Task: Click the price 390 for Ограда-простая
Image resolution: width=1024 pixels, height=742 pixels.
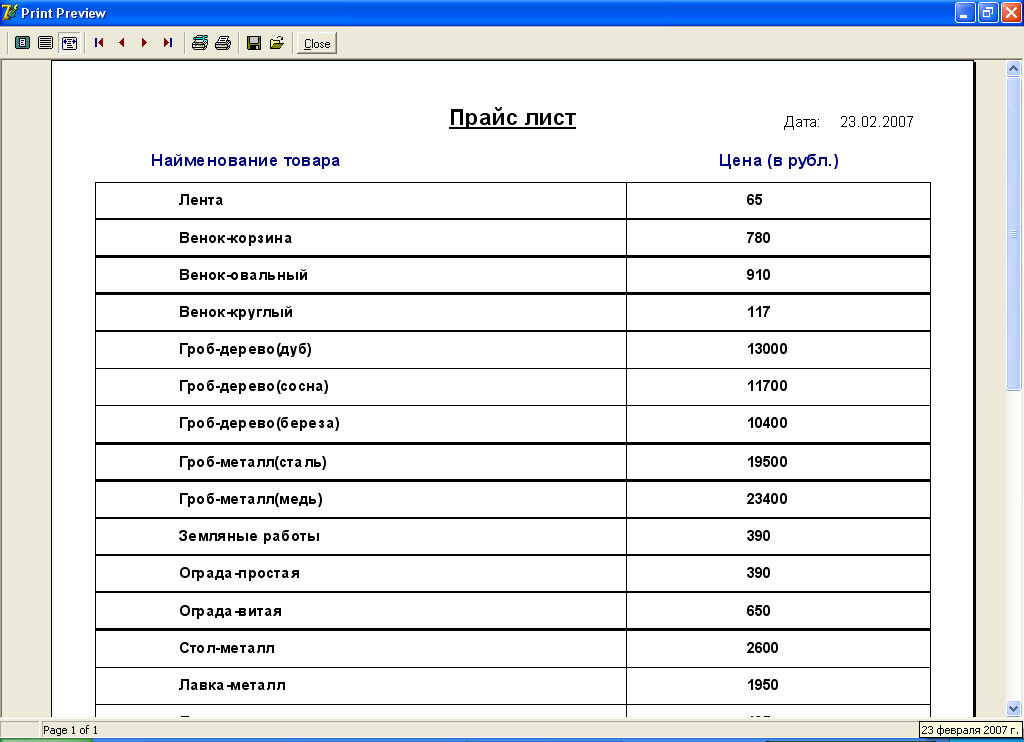Action: [x=758, y=573]
